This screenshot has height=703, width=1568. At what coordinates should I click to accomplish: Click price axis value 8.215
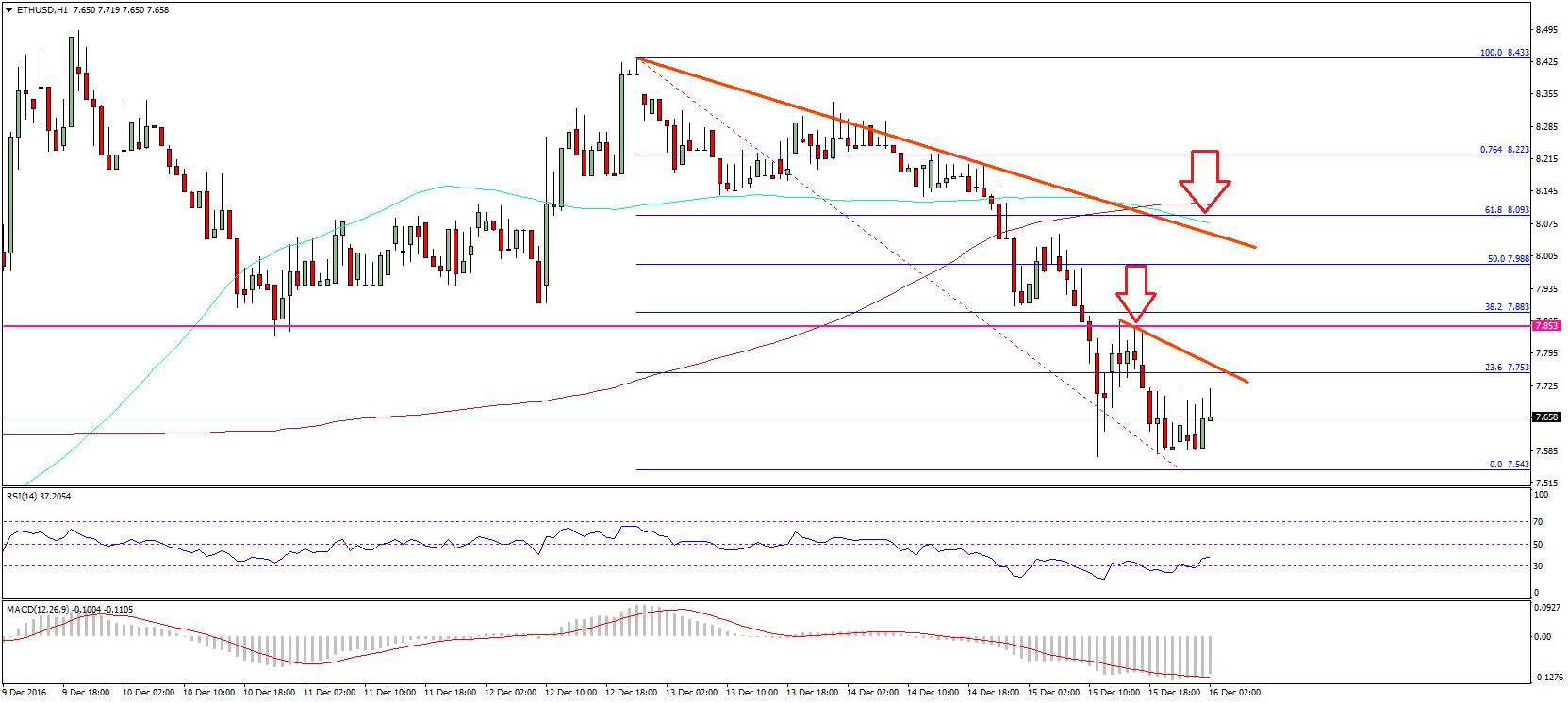click(1546, 159)
